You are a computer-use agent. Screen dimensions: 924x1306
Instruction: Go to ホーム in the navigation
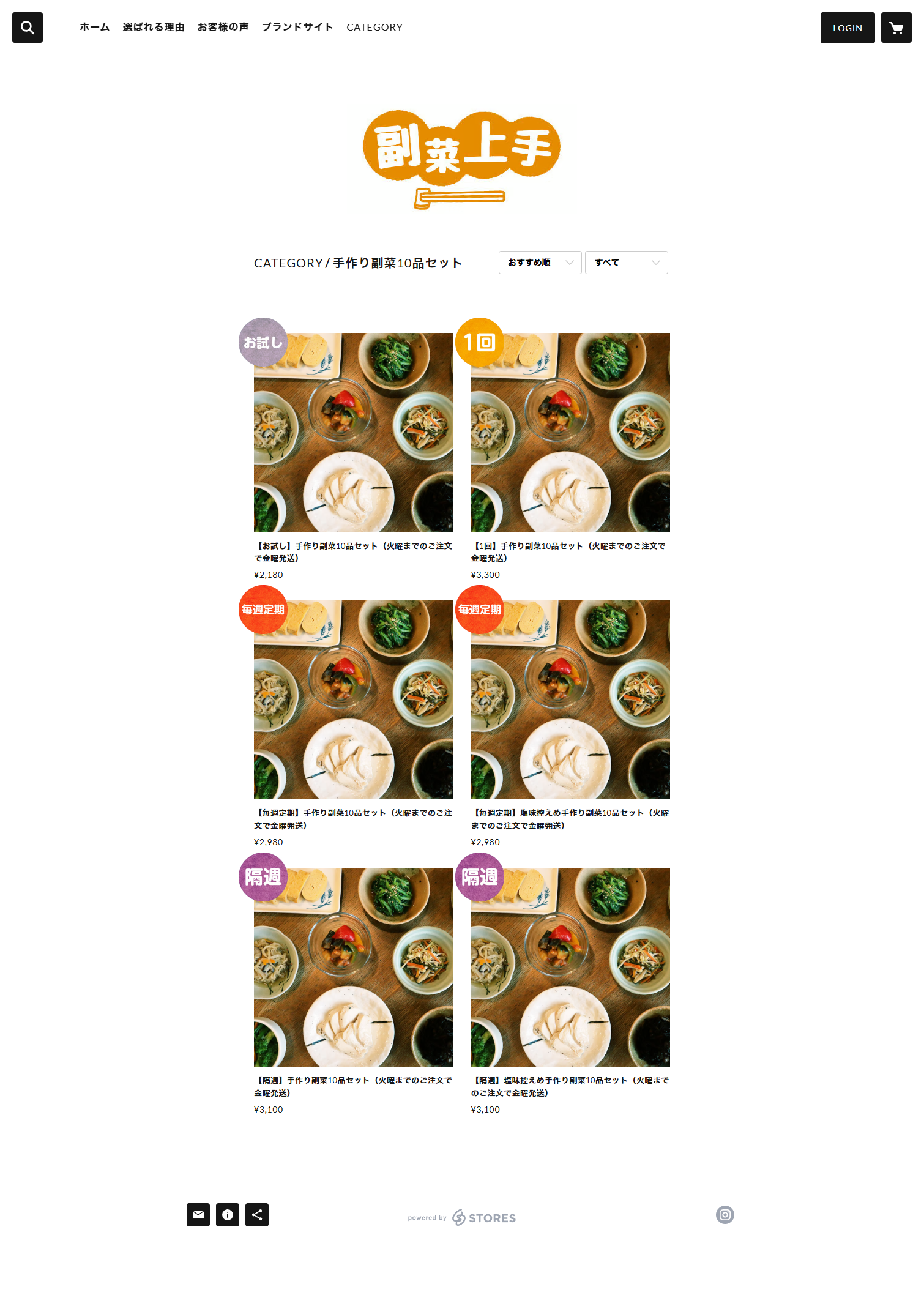94,28
